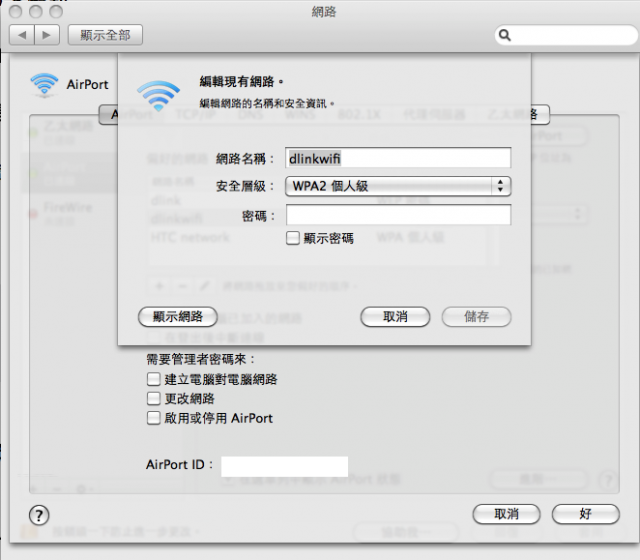Click the search magnifier icon

coord(504,36)
